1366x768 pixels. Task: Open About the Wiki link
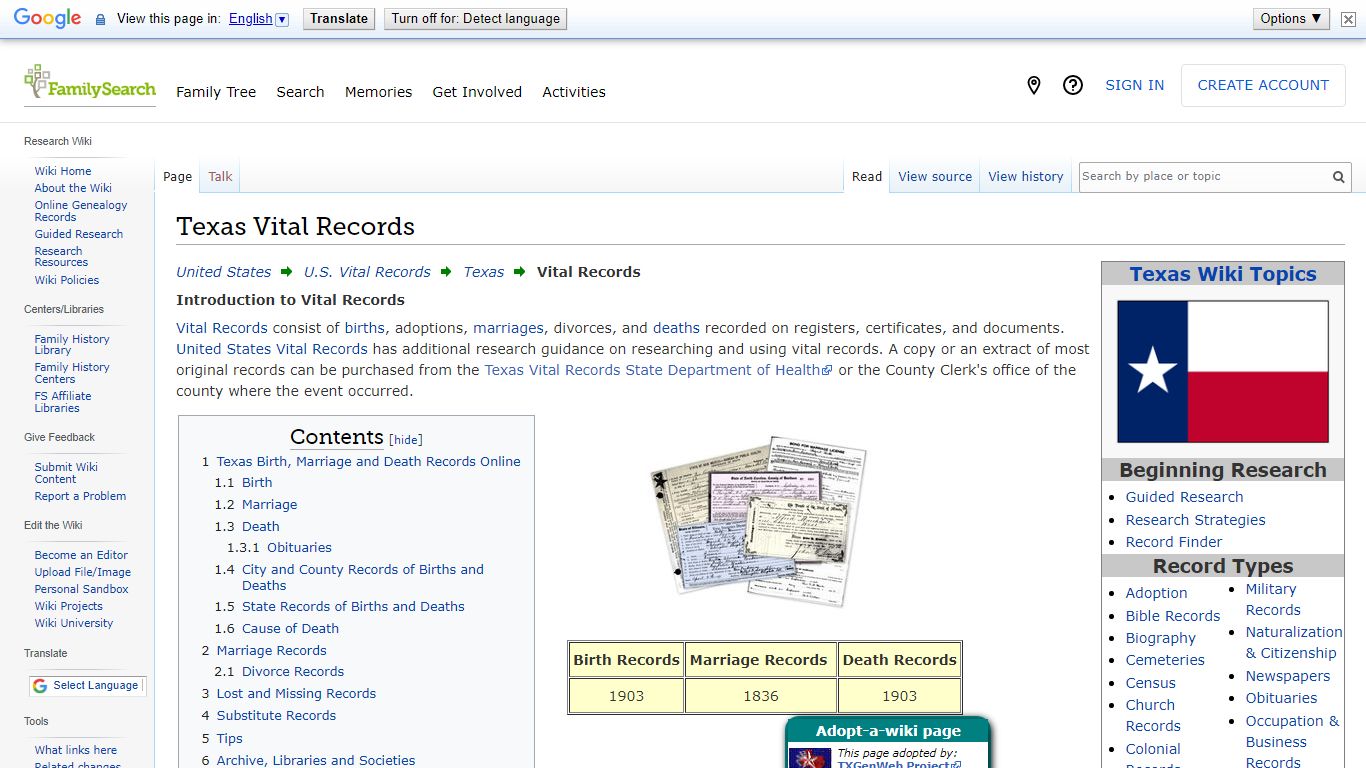73,188
